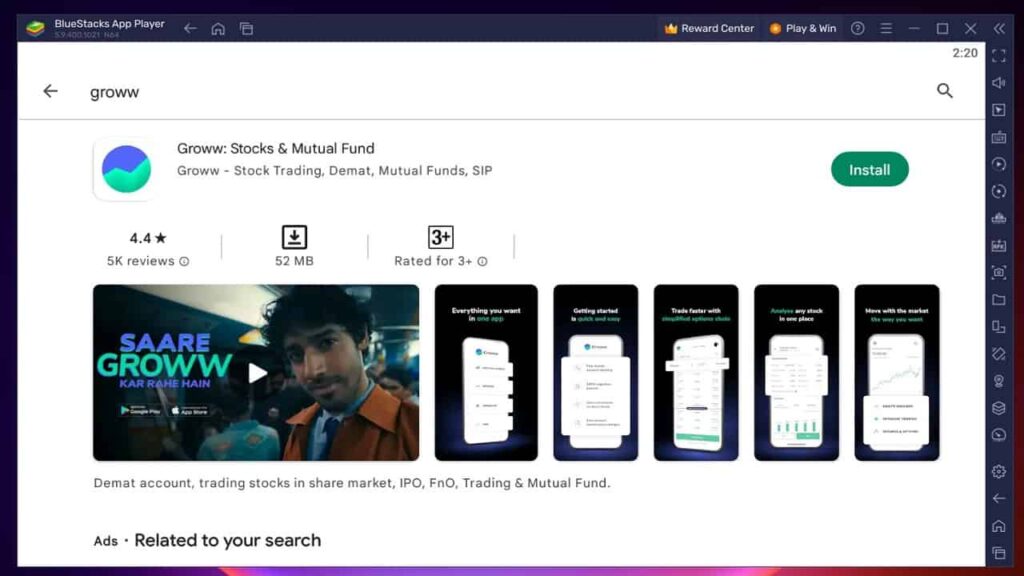This screenshot has width=1024, height=576.
Task: Open the 'Getting started' screenshot thumbnail
Action: point(596,373)
